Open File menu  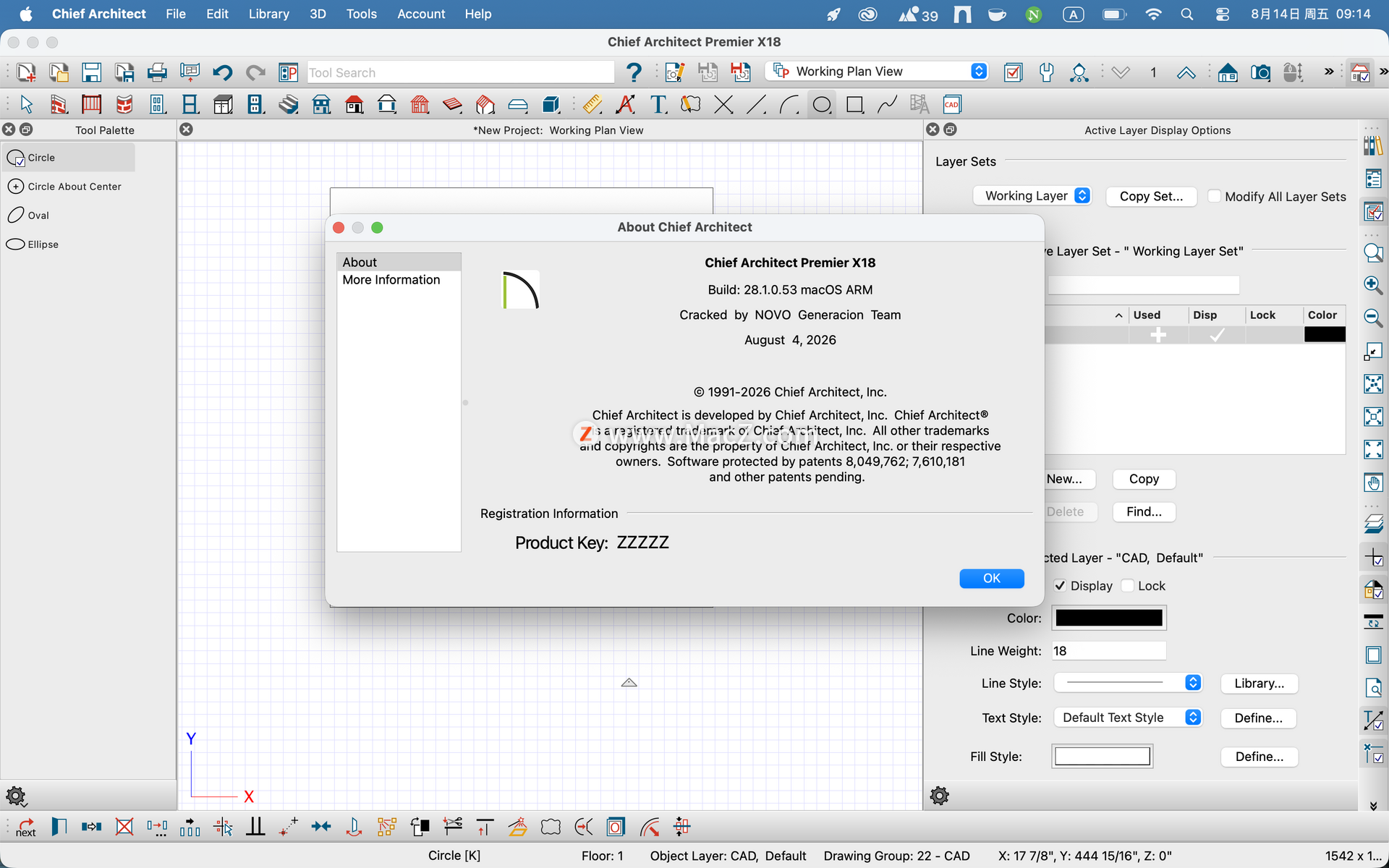coord(176,14)
